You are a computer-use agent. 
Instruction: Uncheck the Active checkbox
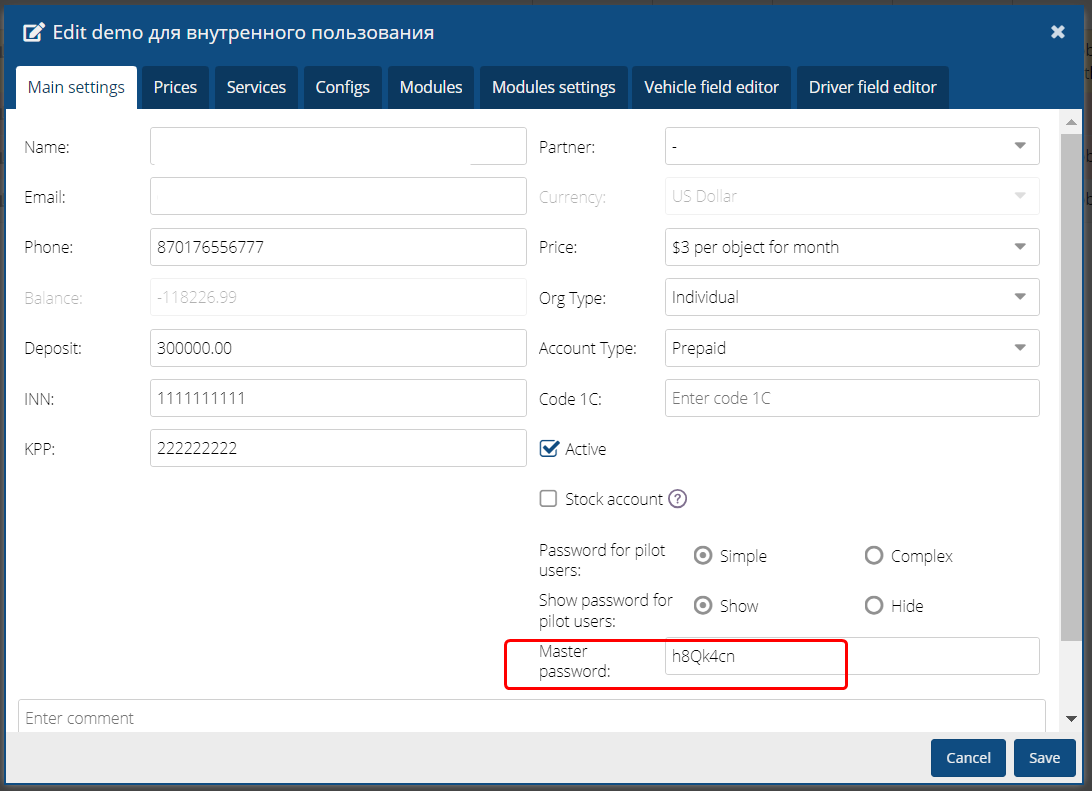(x=548, y=449)
